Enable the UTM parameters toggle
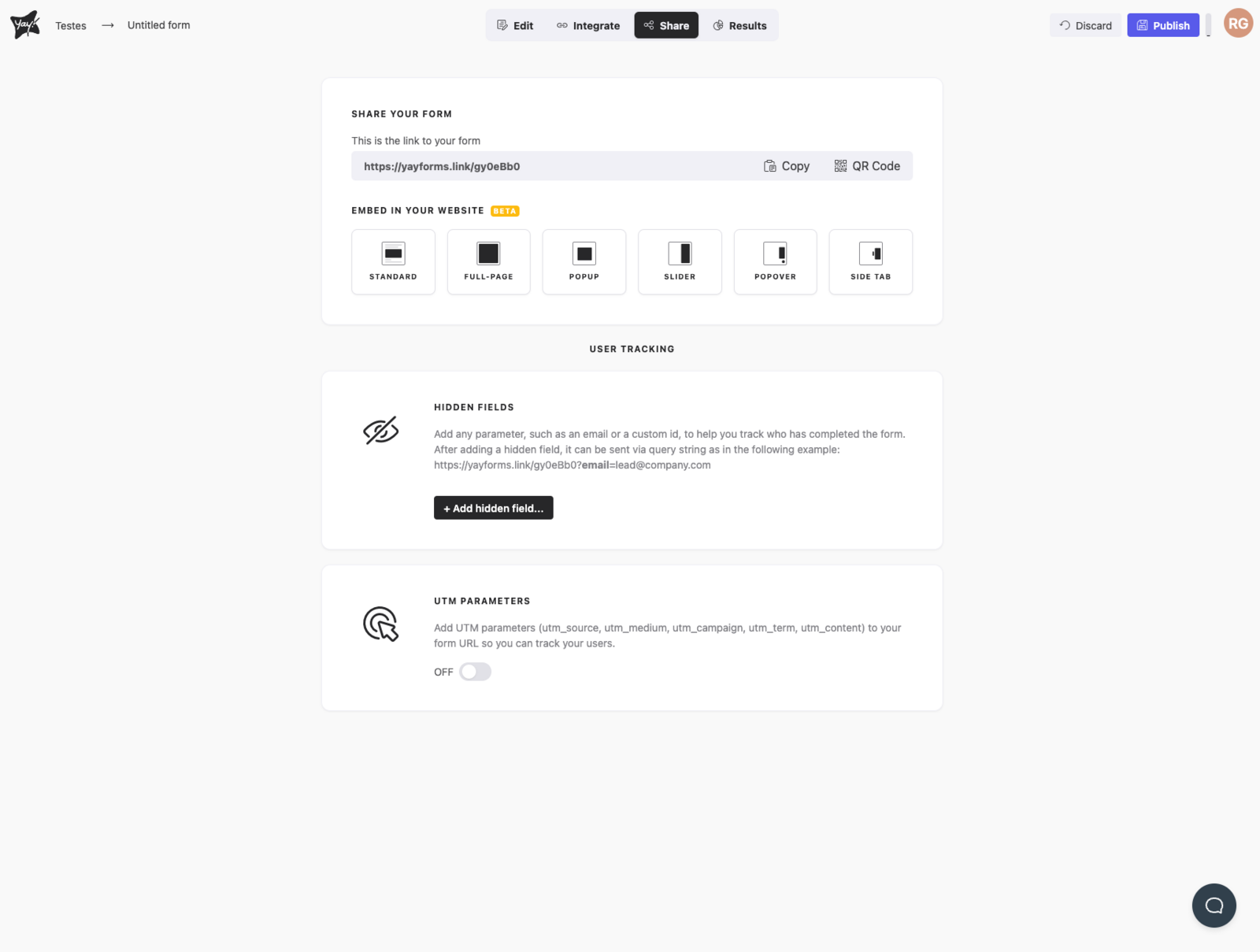The image size is (1260, 952). (x=475, y=672)
